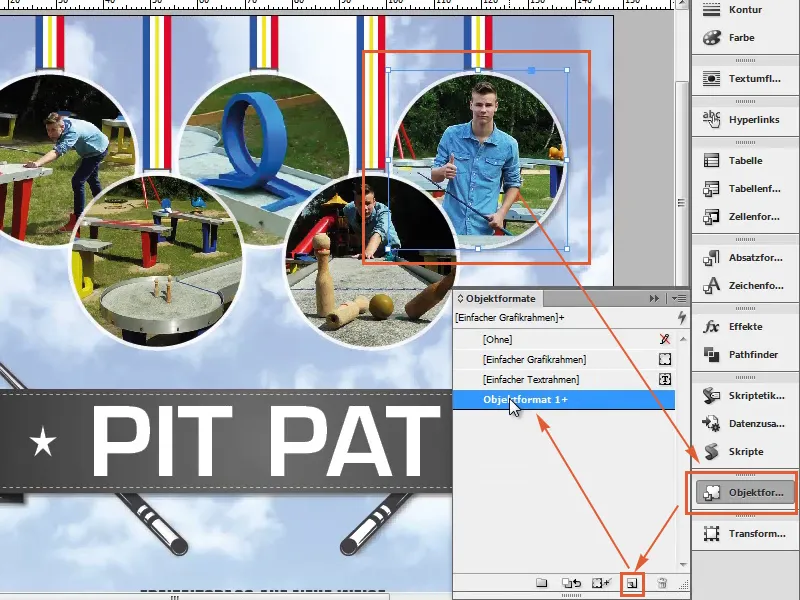
Task: Click scroll down arrow in Objektformate list
Action: (x=683, y=564)
